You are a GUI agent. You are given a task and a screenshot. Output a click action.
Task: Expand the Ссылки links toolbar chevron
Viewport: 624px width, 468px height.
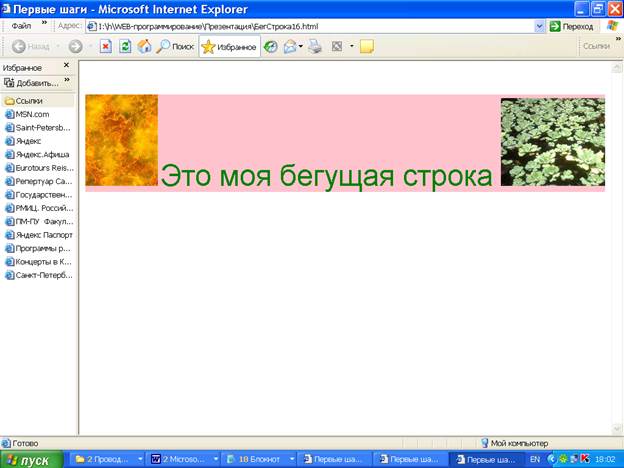click(x=618, y=39)
